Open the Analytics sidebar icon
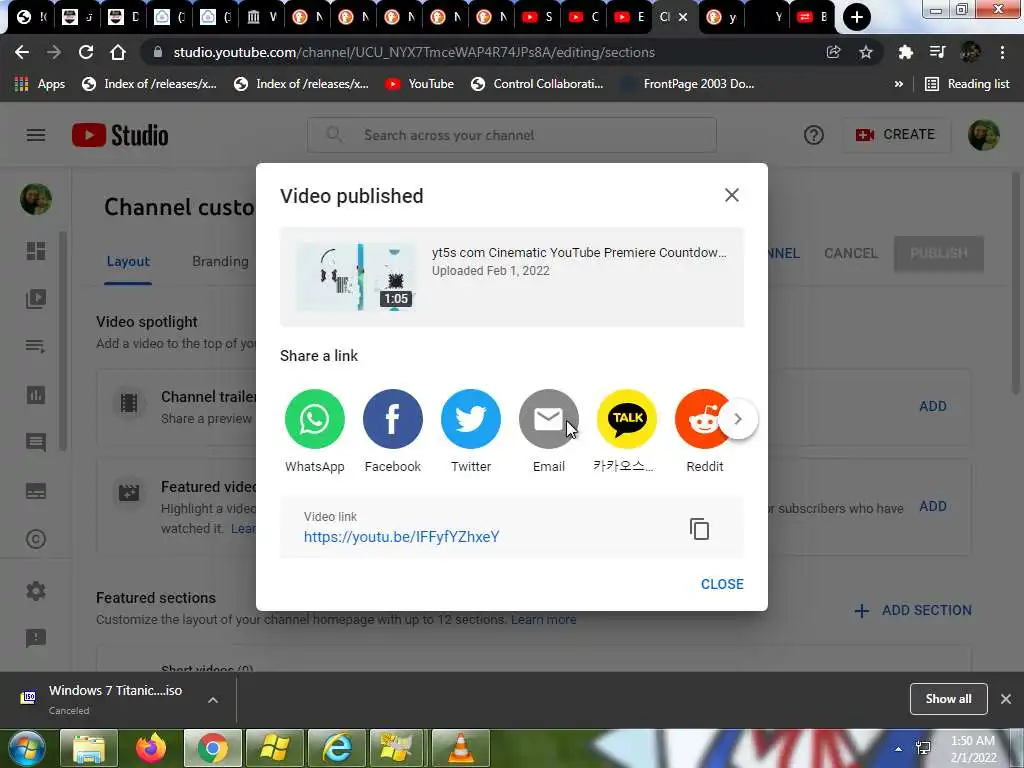This screenshot has width=1024, height=768. [x=36, y=394]
